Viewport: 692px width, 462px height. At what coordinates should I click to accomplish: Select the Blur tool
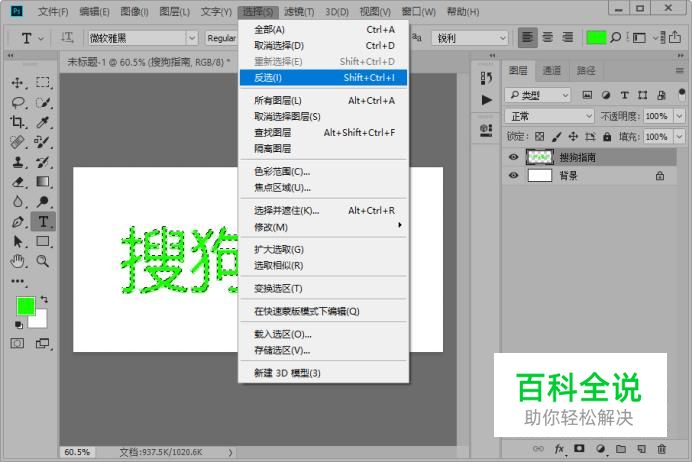pos(18,201)
